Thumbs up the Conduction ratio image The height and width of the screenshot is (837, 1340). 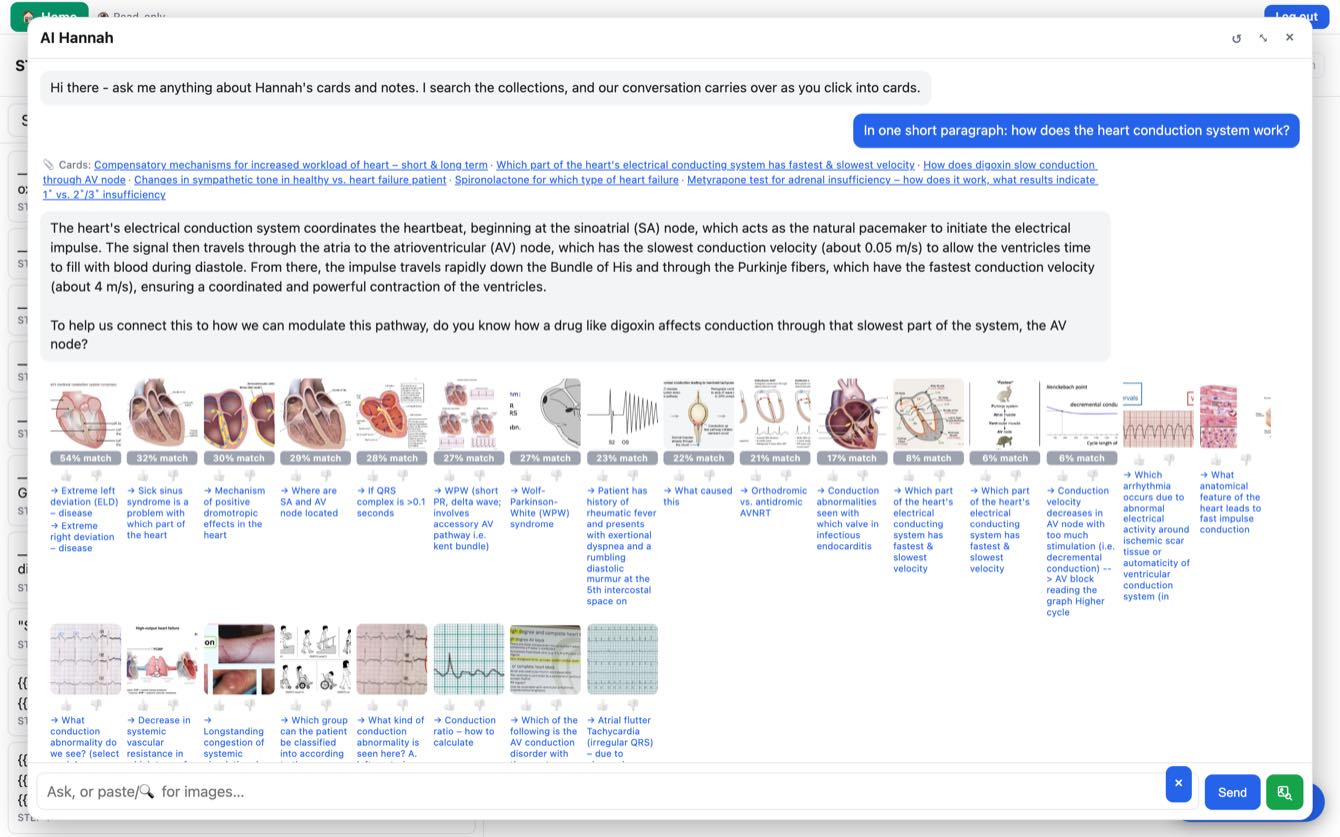click(452, 705)
